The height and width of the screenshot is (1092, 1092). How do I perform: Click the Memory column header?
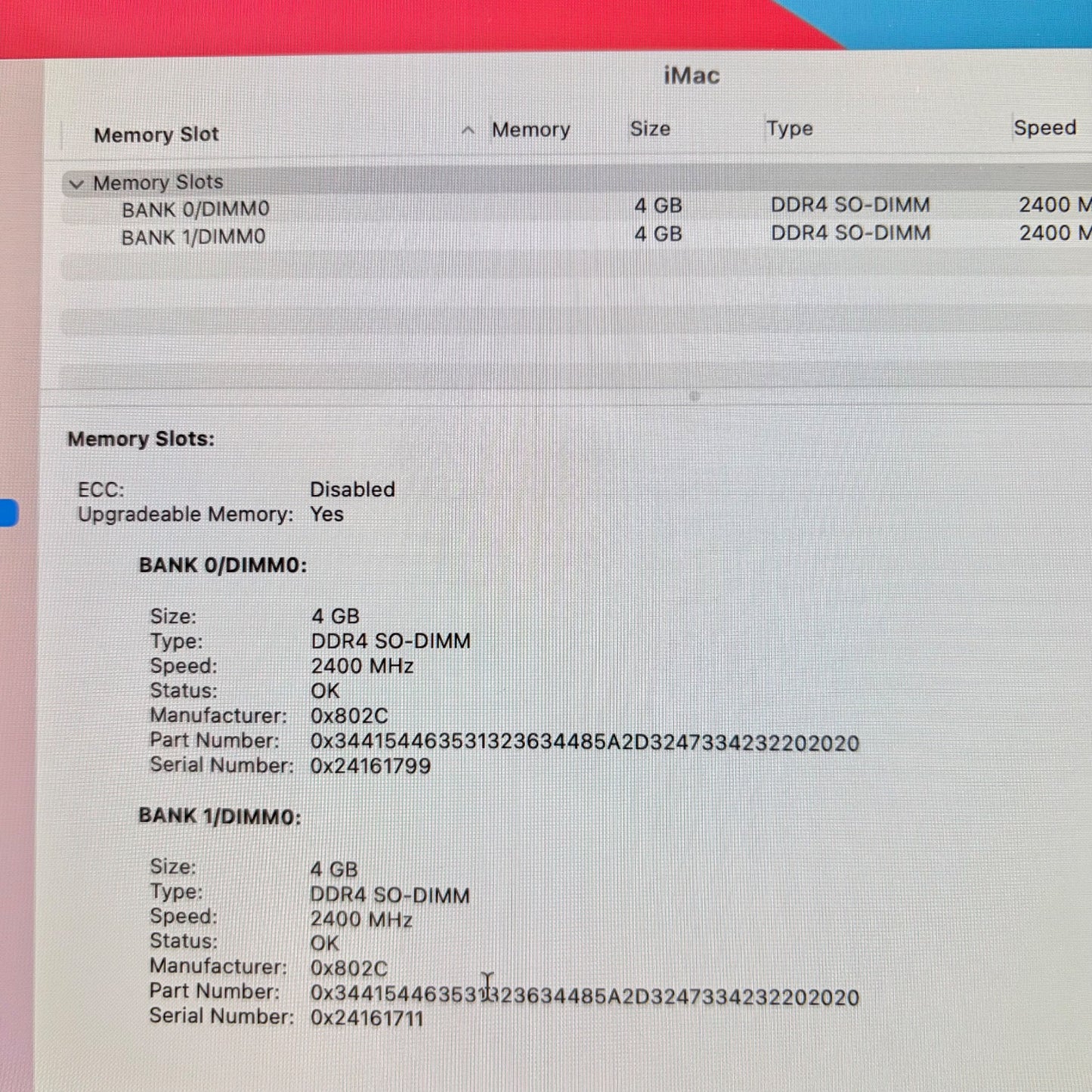(x=531, y=129)
